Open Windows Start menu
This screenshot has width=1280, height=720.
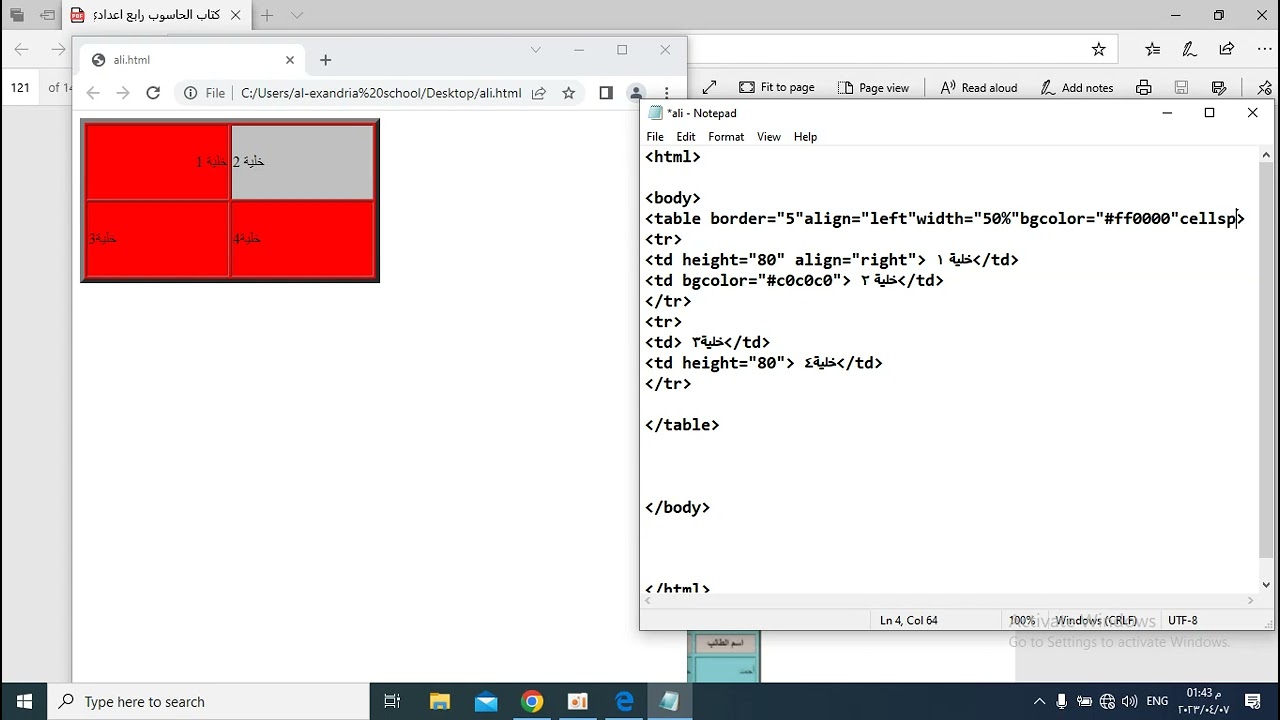(x=23, y=701)
